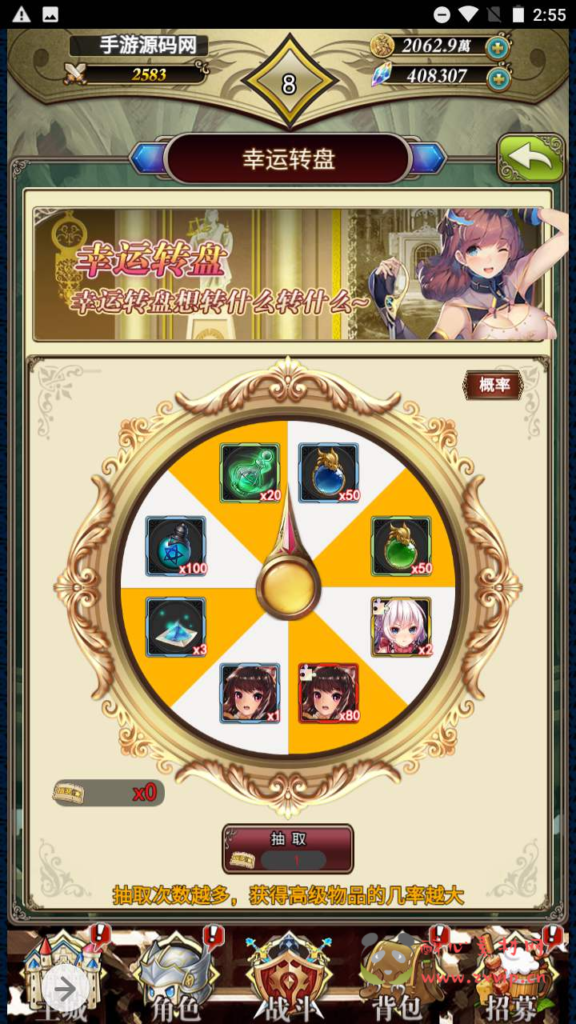Select the green orb x50 prize
Image resolution: width=576 pixels, height=1024 pixels.
point(401,546)
